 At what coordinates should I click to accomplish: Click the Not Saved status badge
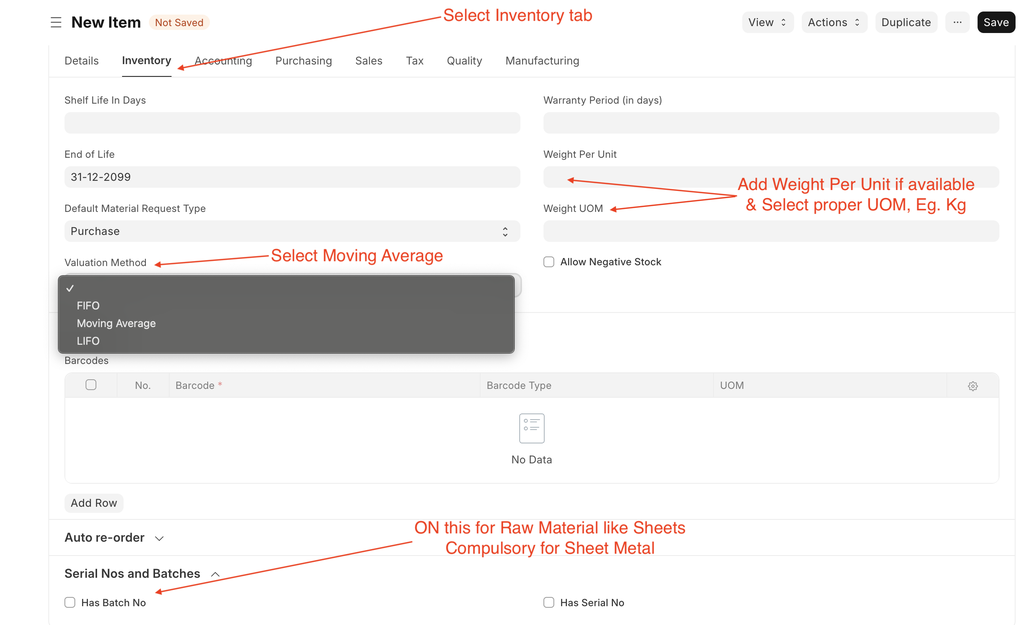[x=179, y=23]
